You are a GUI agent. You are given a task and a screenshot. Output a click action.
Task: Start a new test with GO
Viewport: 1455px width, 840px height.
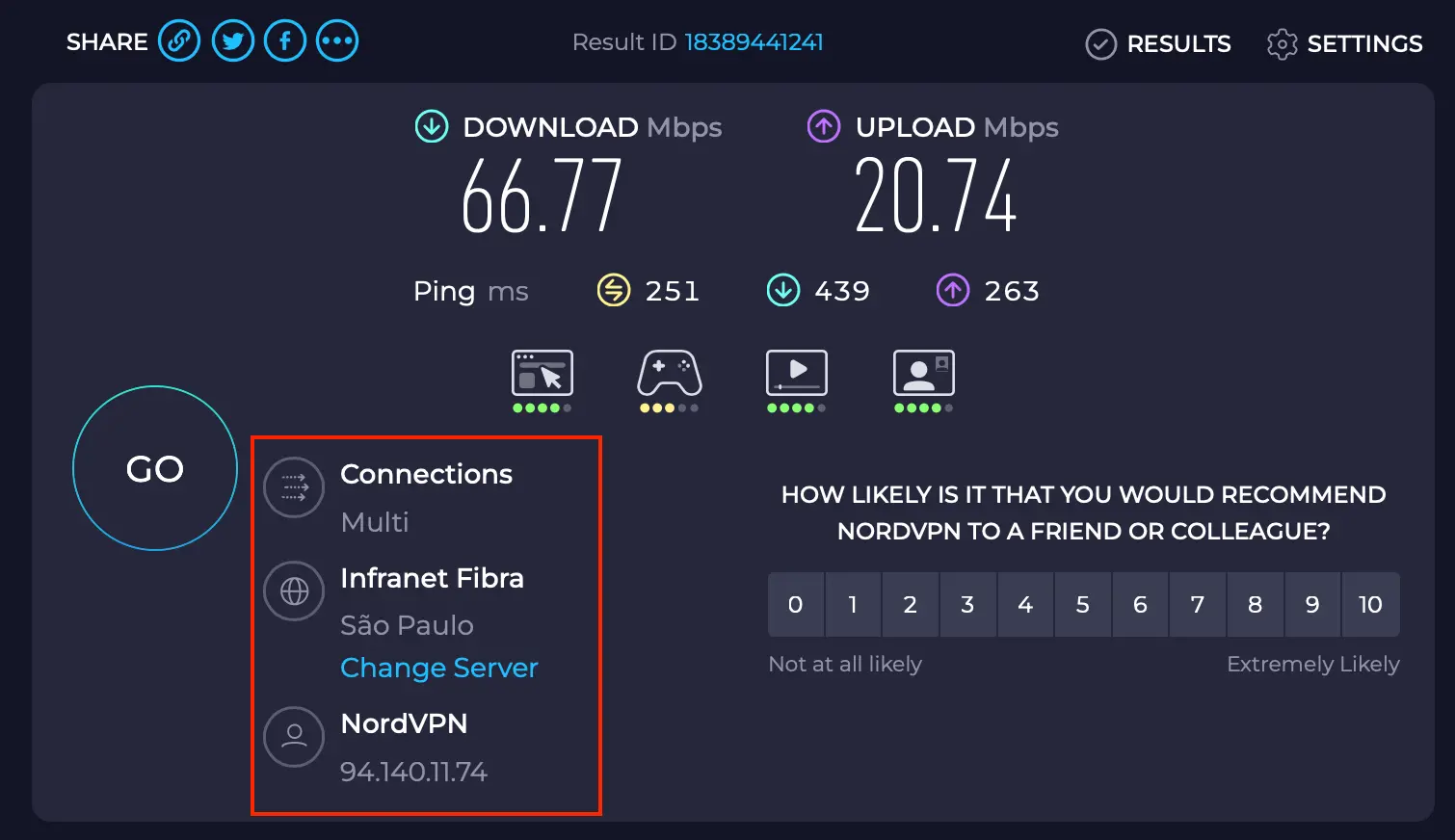(x=155, y=468)
